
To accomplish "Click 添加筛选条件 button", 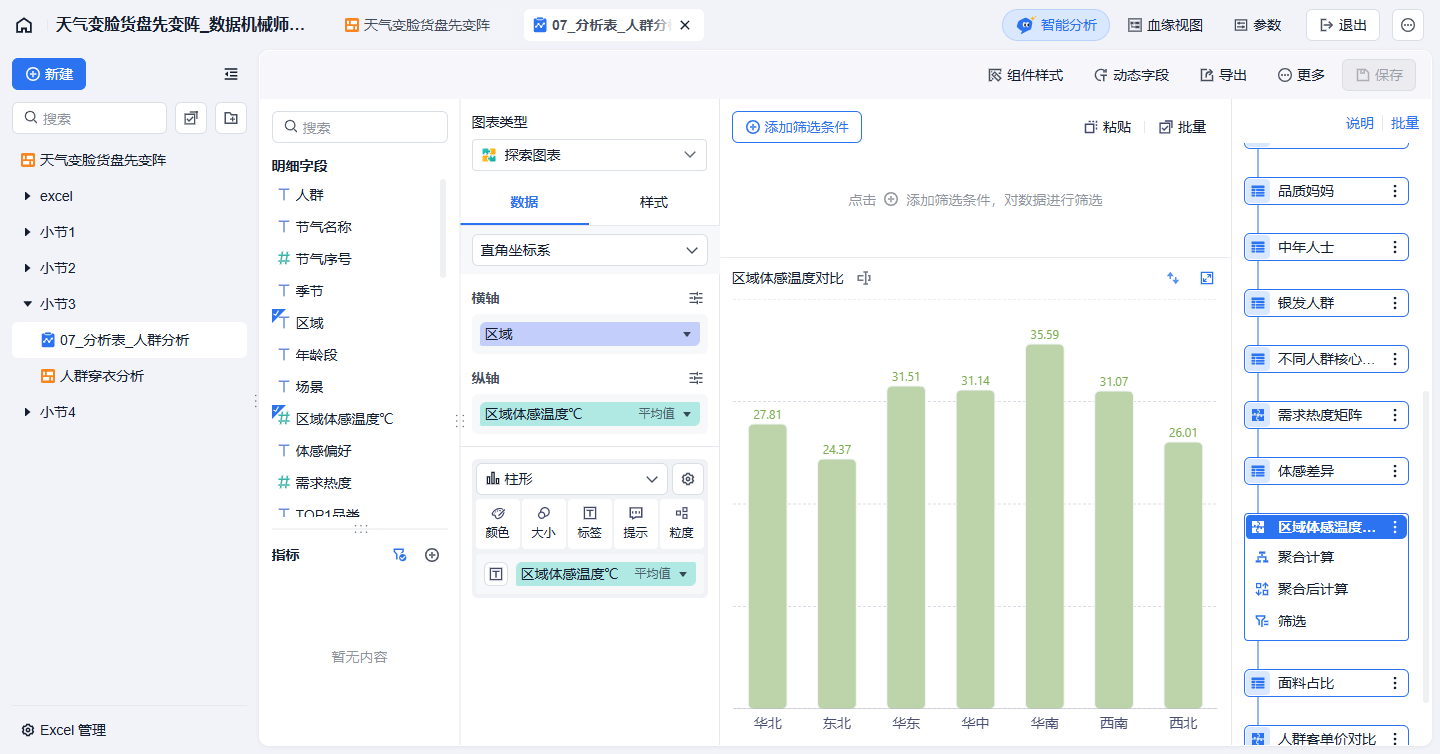I will click(797, 127).
